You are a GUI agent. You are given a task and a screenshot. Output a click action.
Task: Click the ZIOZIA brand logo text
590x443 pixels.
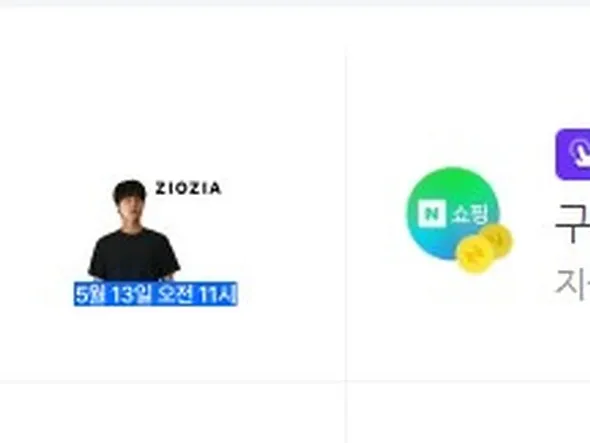point(188,188)
